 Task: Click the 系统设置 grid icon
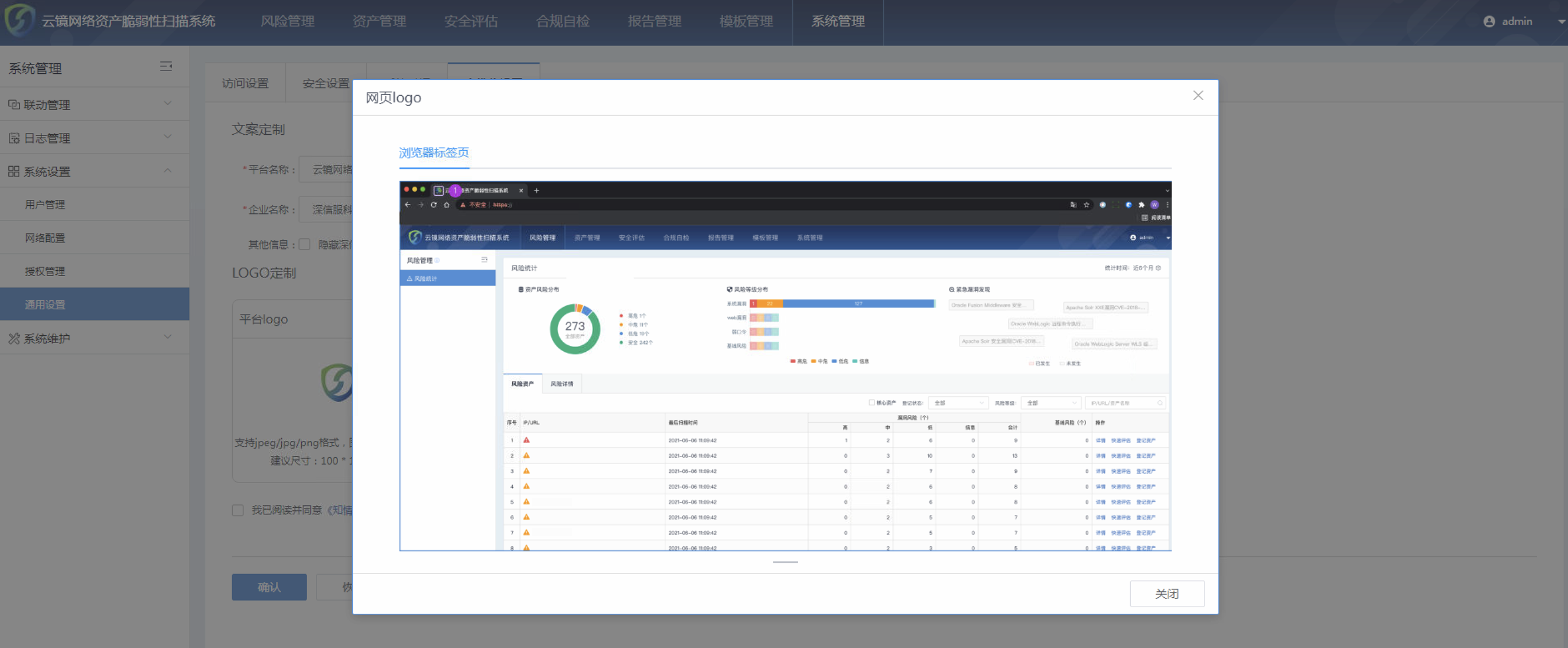coord(14,171)
